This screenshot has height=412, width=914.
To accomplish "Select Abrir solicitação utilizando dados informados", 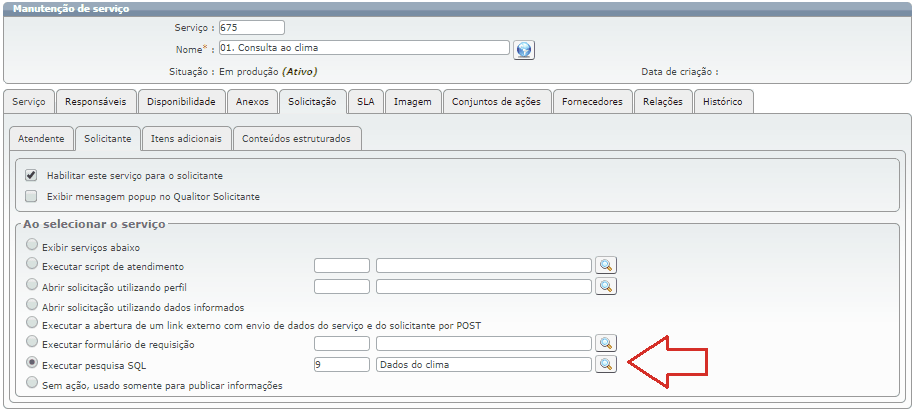I will 34,305.
